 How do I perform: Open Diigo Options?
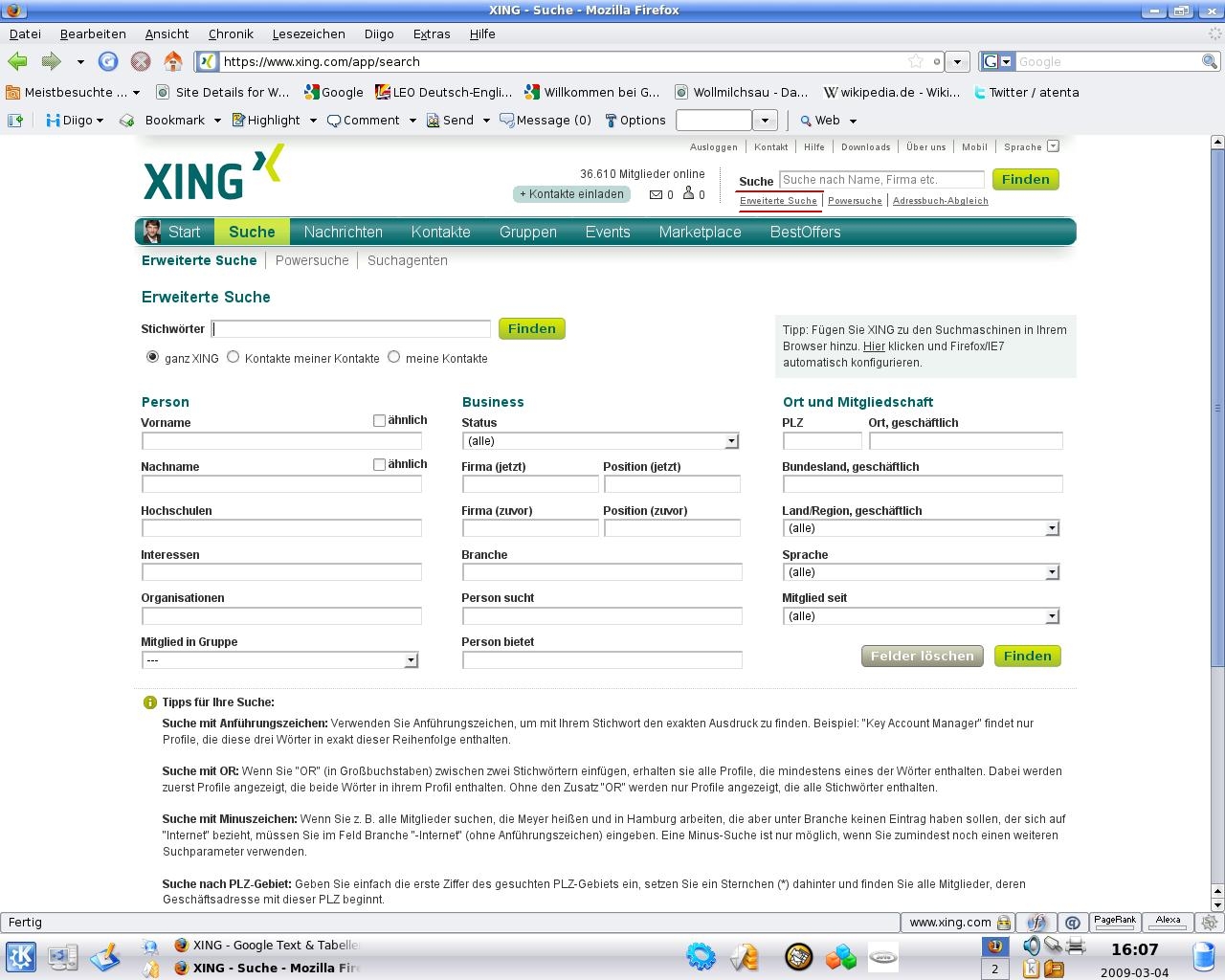(635, 121)
